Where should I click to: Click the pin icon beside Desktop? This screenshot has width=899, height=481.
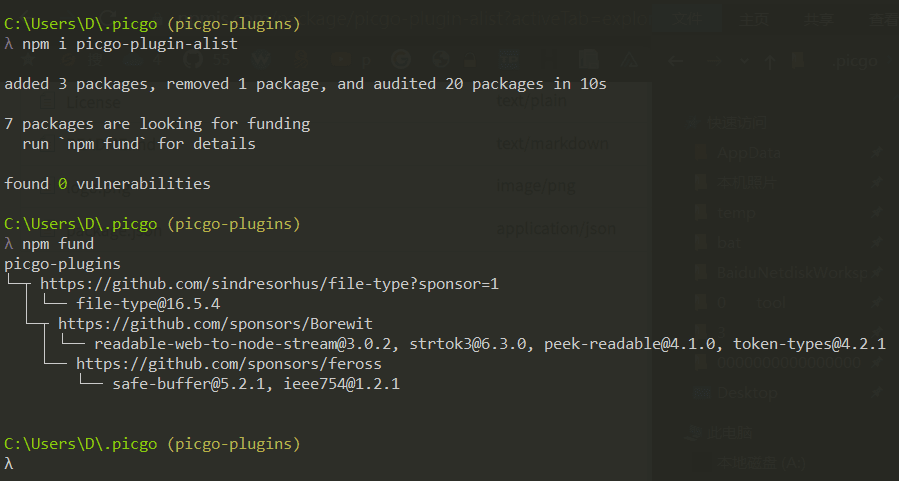point(877,393)
